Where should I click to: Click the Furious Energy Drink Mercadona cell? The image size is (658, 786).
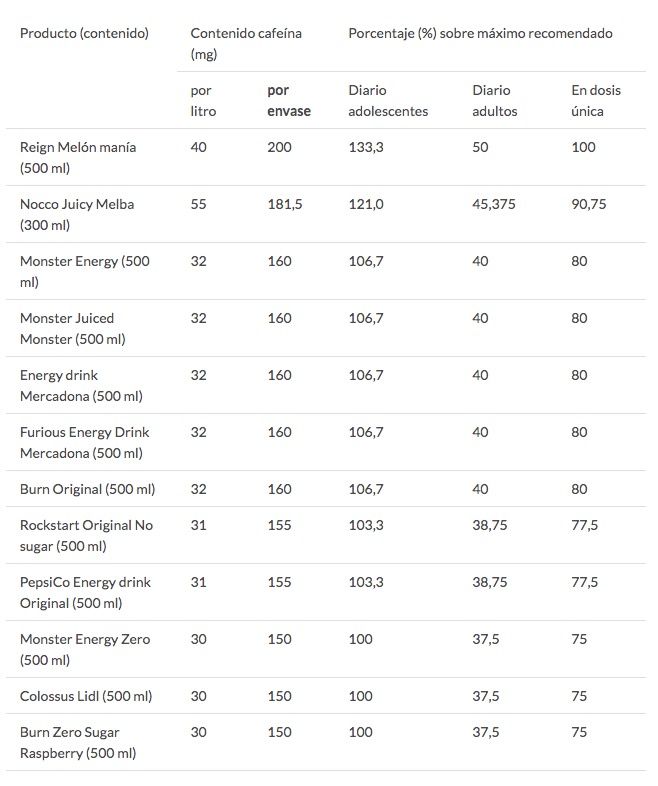click(84, 442)
